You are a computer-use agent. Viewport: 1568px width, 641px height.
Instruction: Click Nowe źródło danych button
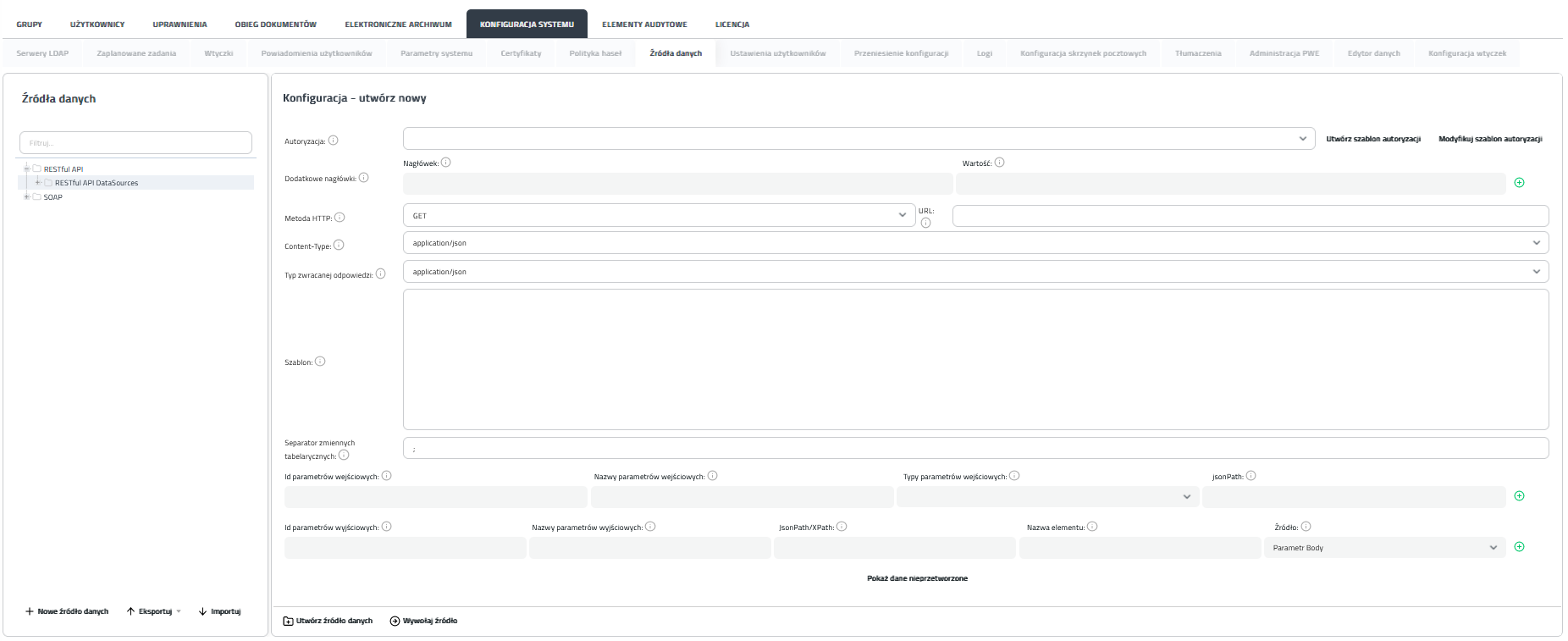(x=67, y=611)
